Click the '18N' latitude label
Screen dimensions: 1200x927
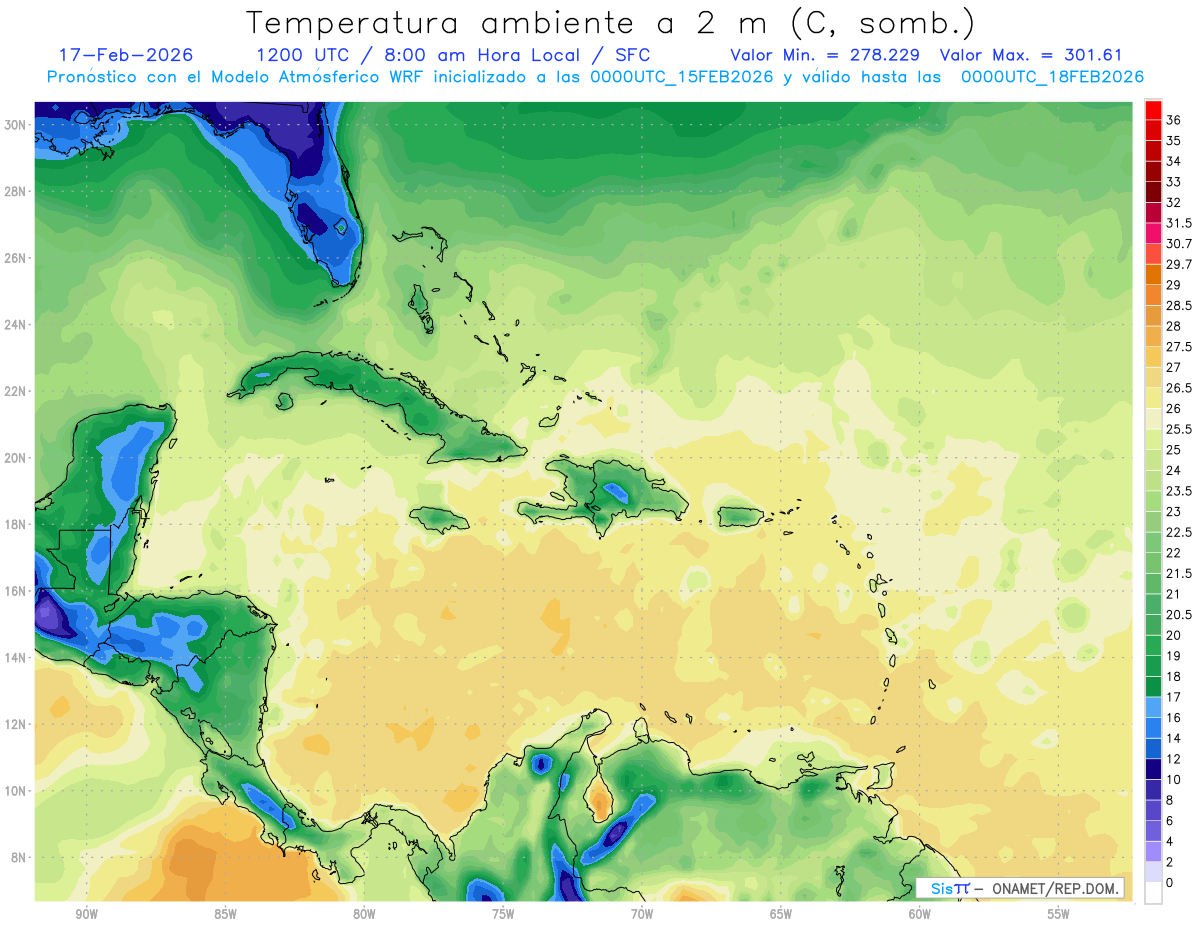14,524
